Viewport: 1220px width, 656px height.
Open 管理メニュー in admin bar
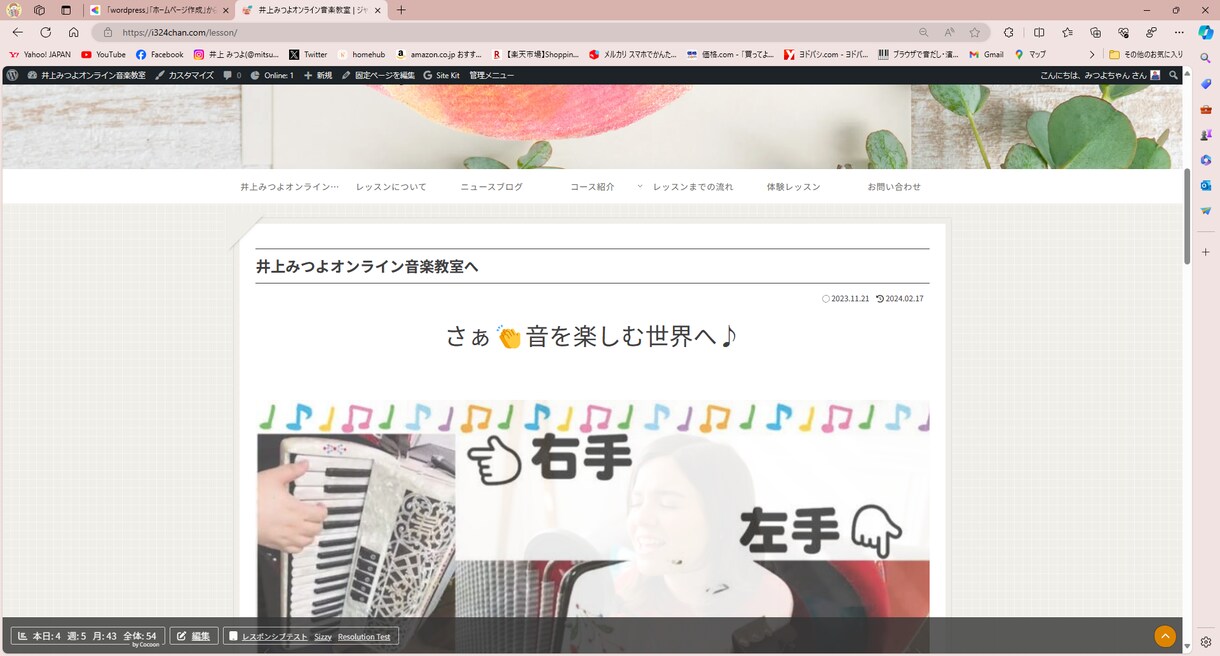[x=491, y=75]
